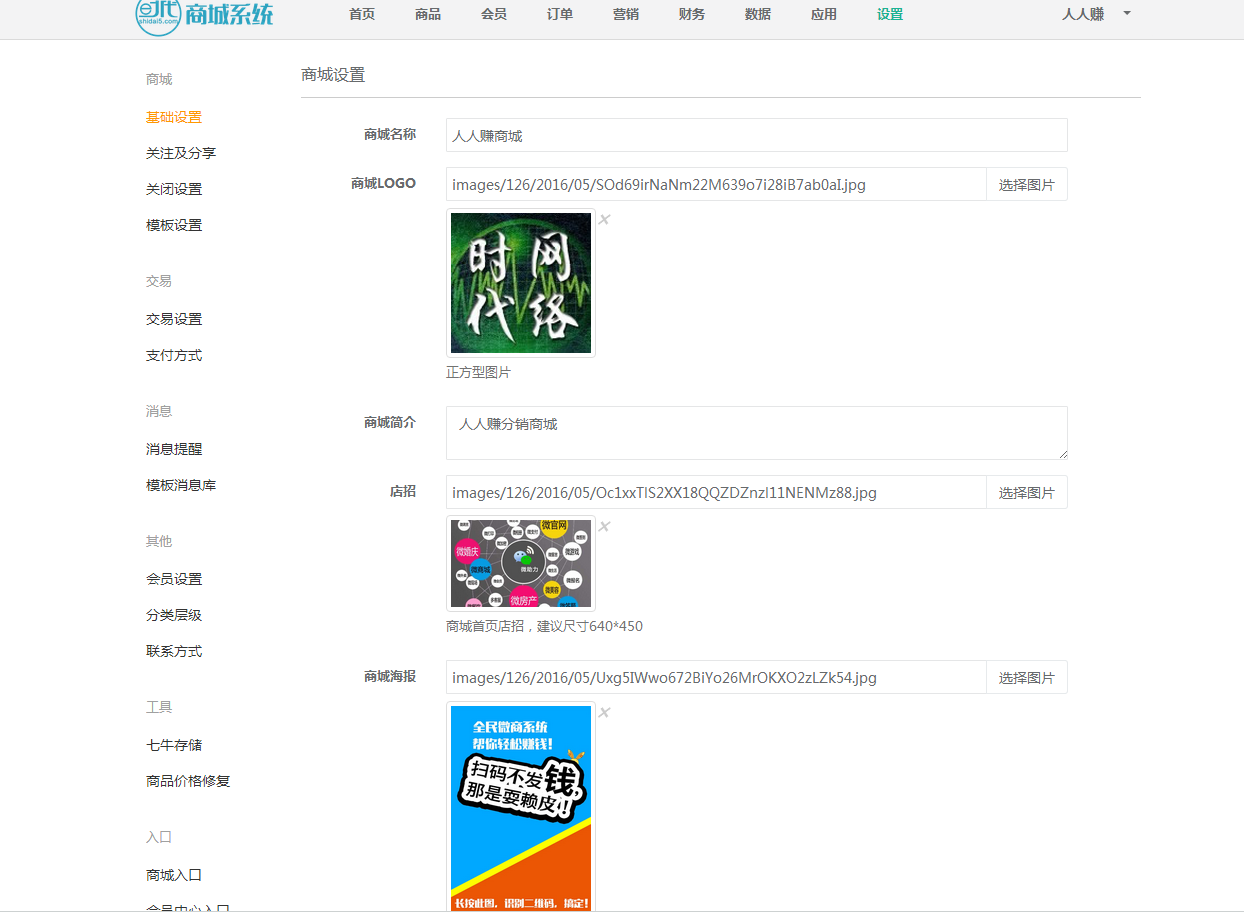
Task: Click 选择图片 button for 店招
Action: pos(1026,493)
